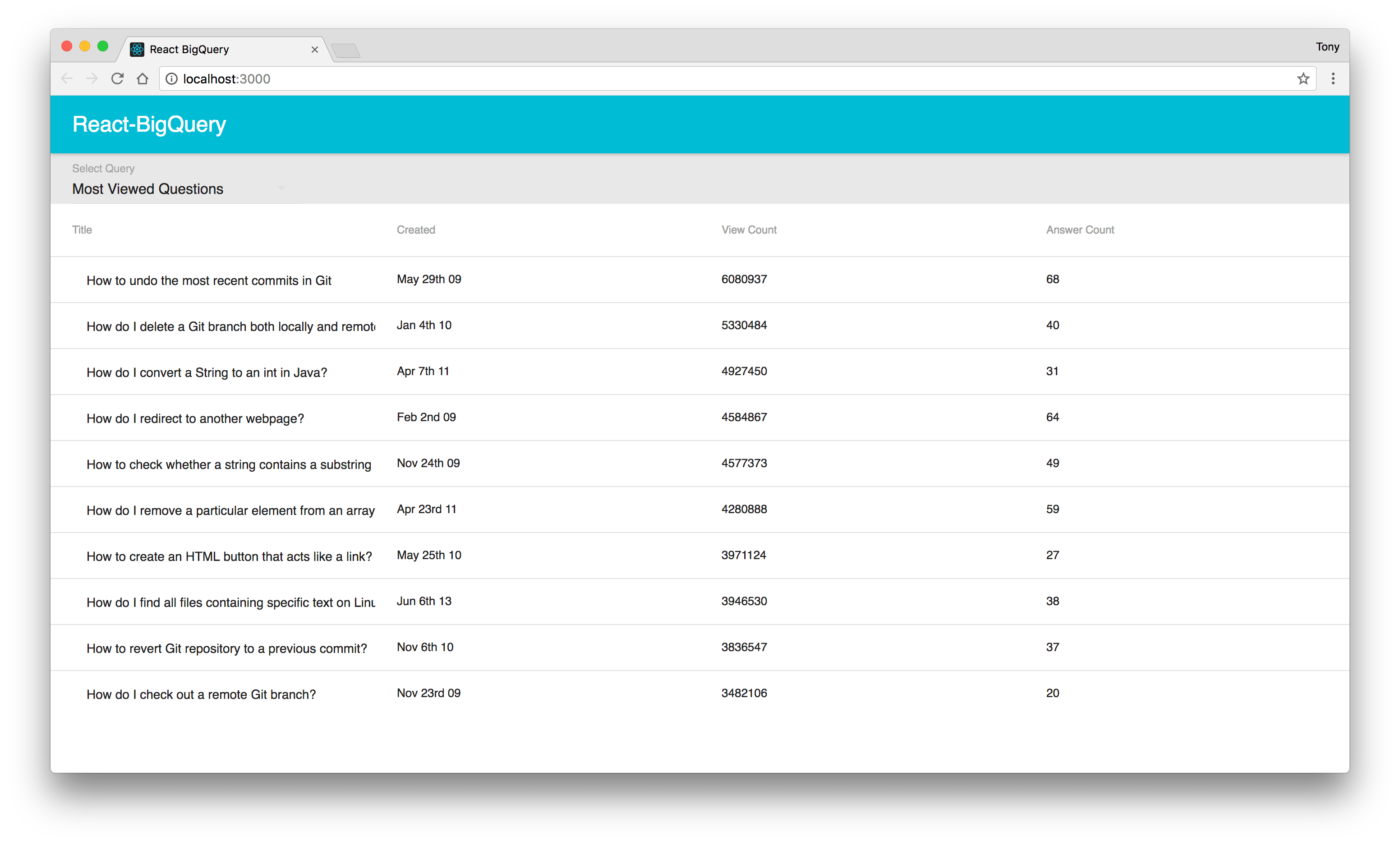This screenshot has width=1400, height=845.
Task: Open the Select Query dropdown
Action: pyautogui.click(x=176, y=188)
